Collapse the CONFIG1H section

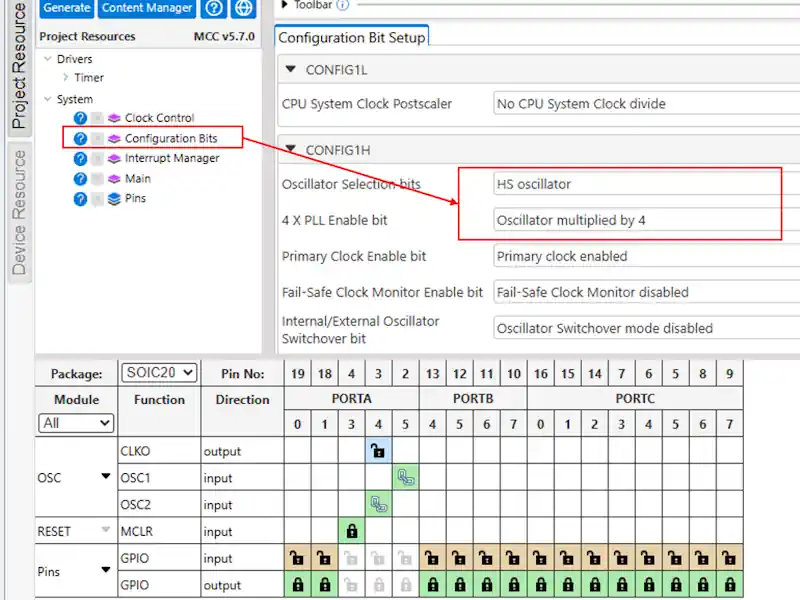coord(291,149)
